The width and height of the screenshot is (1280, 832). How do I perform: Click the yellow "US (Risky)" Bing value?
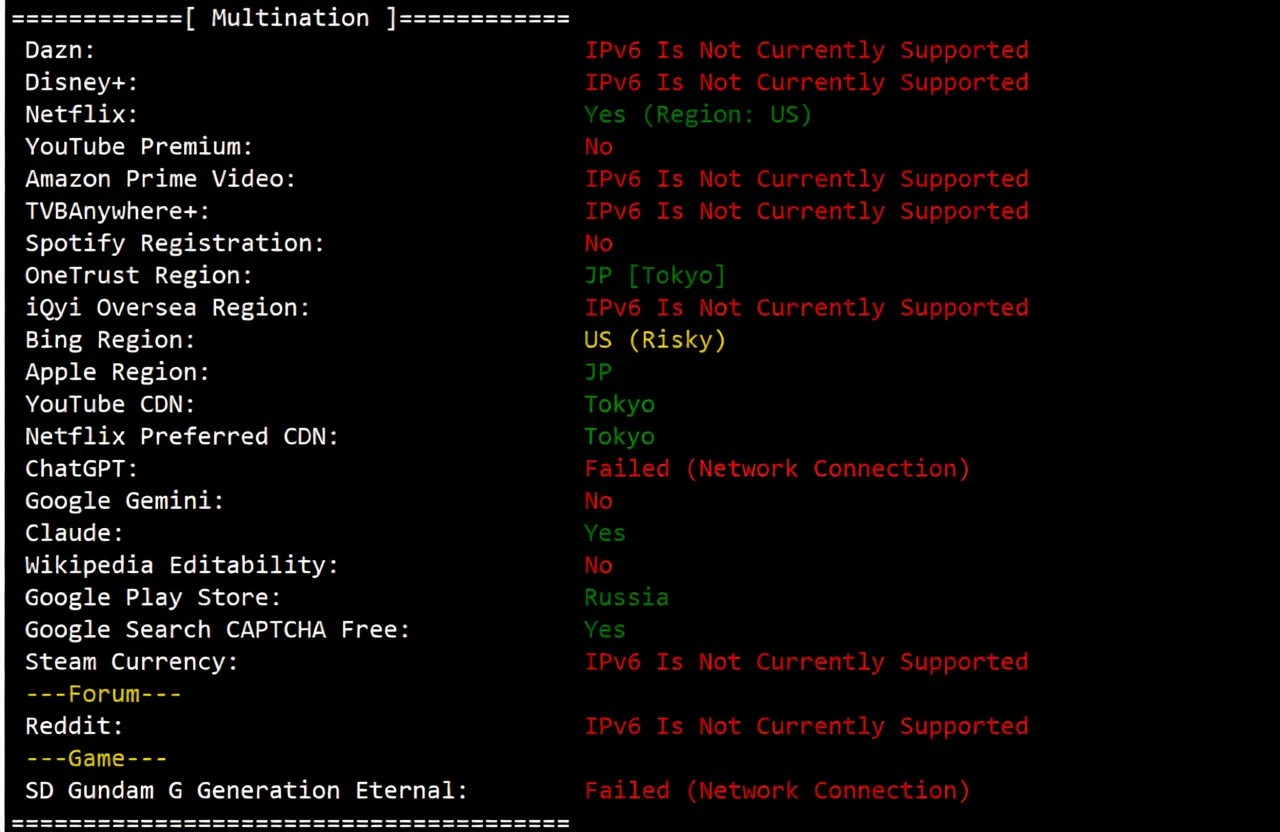tap(656, 340)
